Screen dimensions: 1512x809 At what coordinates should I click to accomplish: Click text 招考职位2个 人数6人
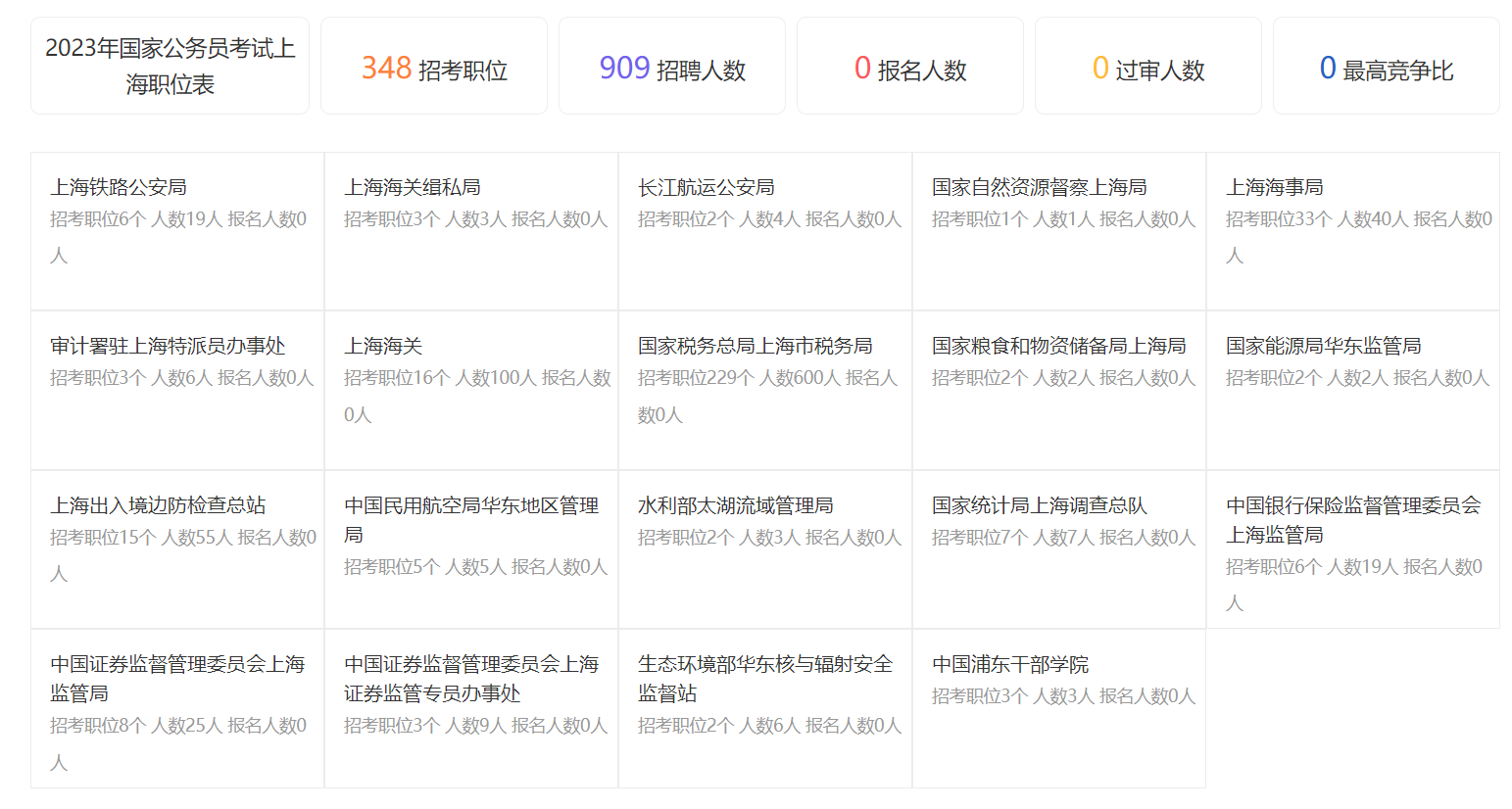[x=719, y=726]
